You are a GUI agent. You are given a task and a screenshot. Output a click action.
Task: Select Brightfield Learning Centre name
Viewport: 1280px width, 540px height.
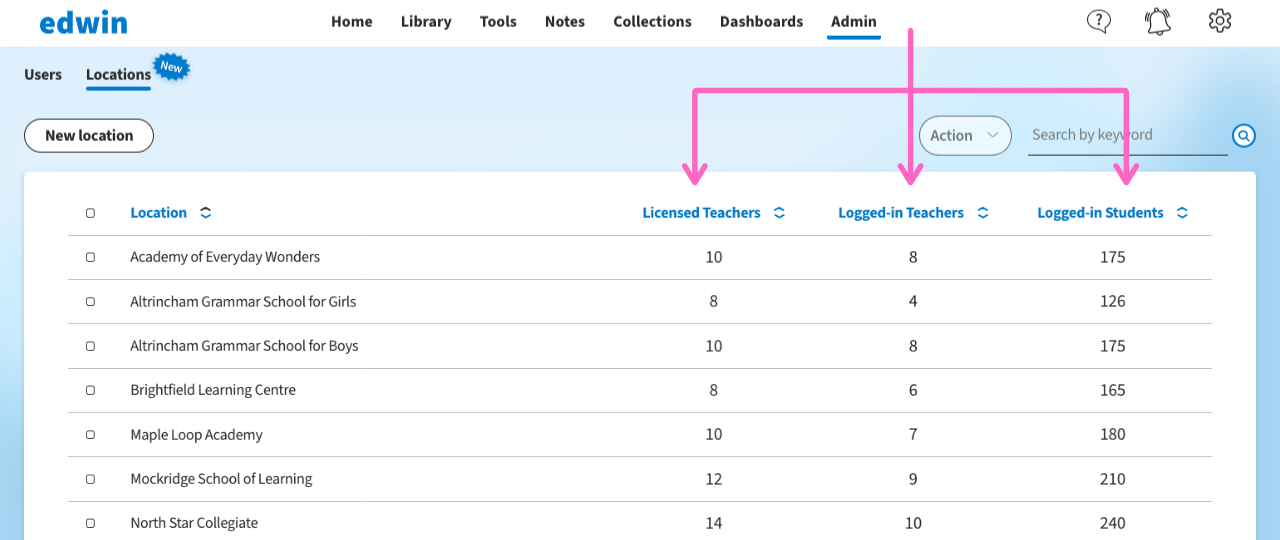coord(213,390)
